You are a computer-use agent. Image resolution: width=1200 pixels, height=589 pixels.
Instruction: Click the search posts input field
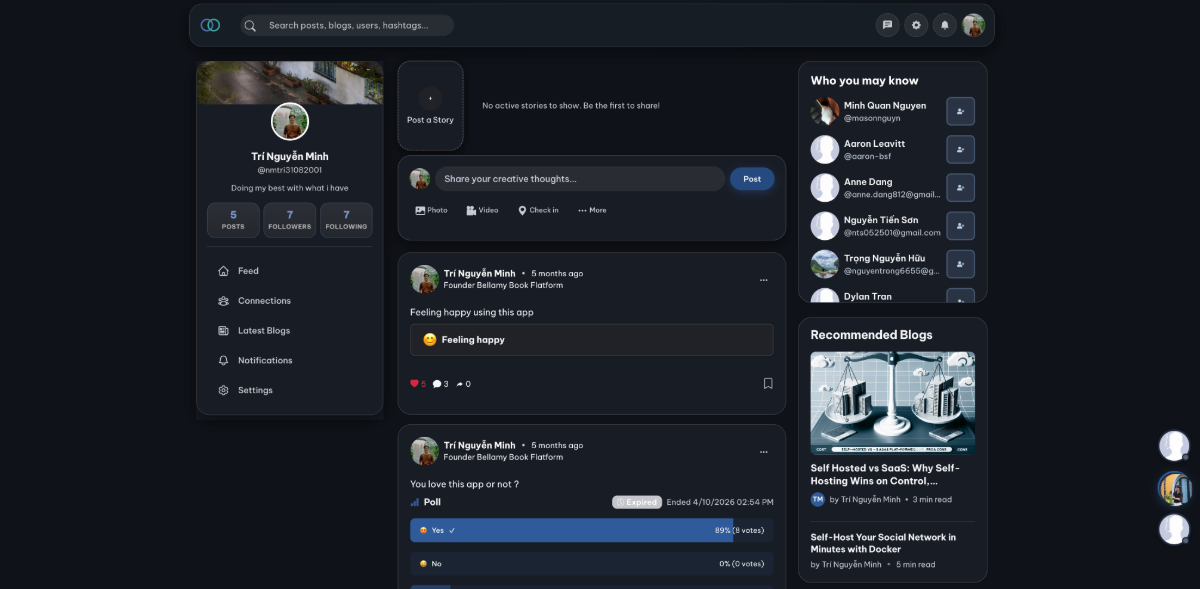click(x=347, y=25)
